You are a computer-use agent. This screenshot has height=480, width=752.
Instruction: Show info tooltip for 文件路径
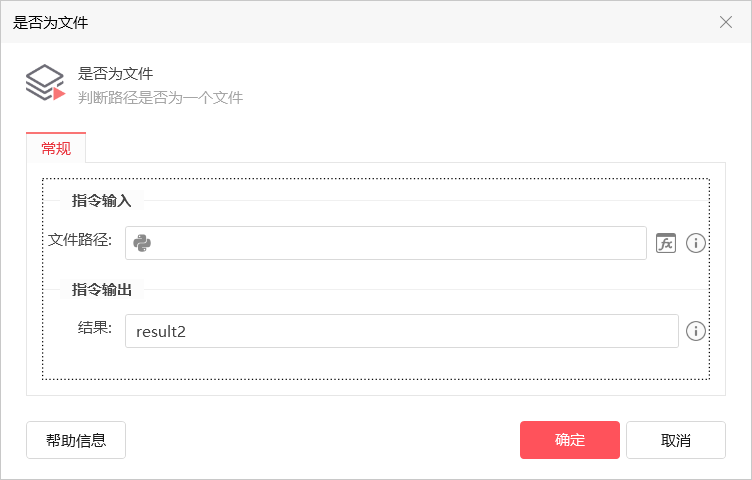pyautogui.click(x=695, y=243)
